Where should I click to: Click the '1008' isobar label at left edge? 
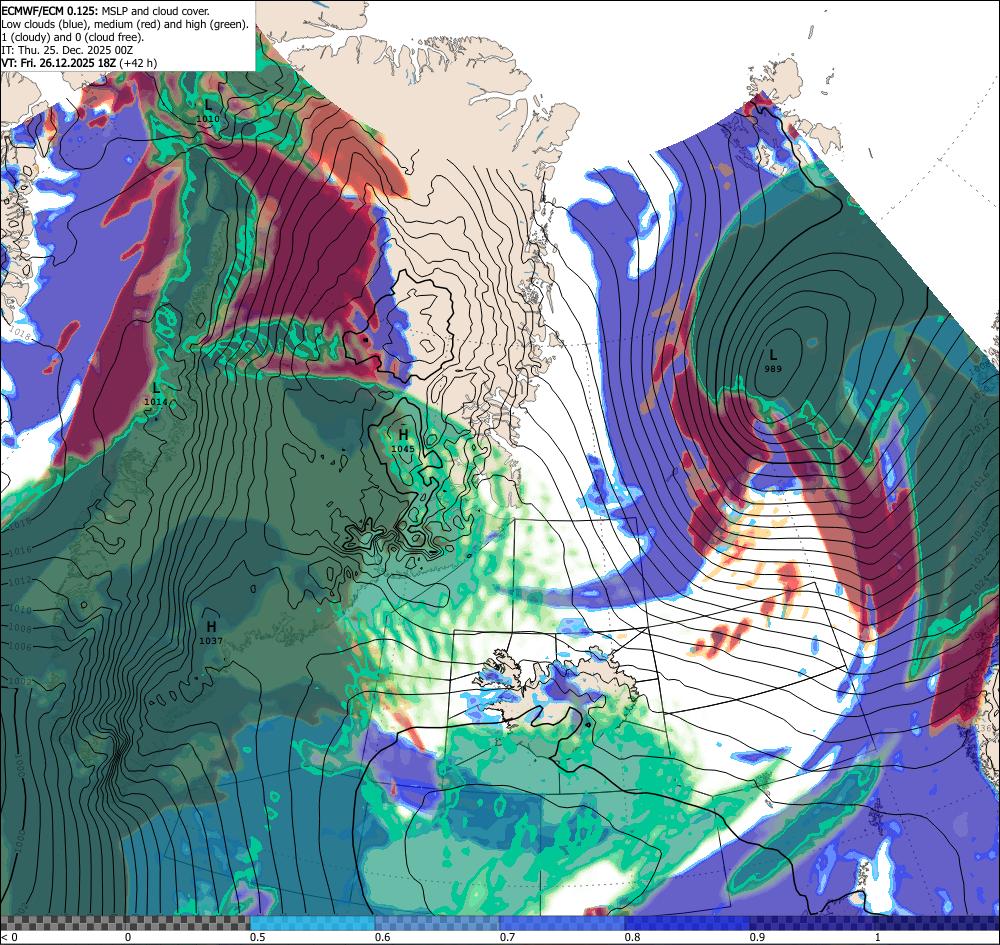click(x=20, y=629)
